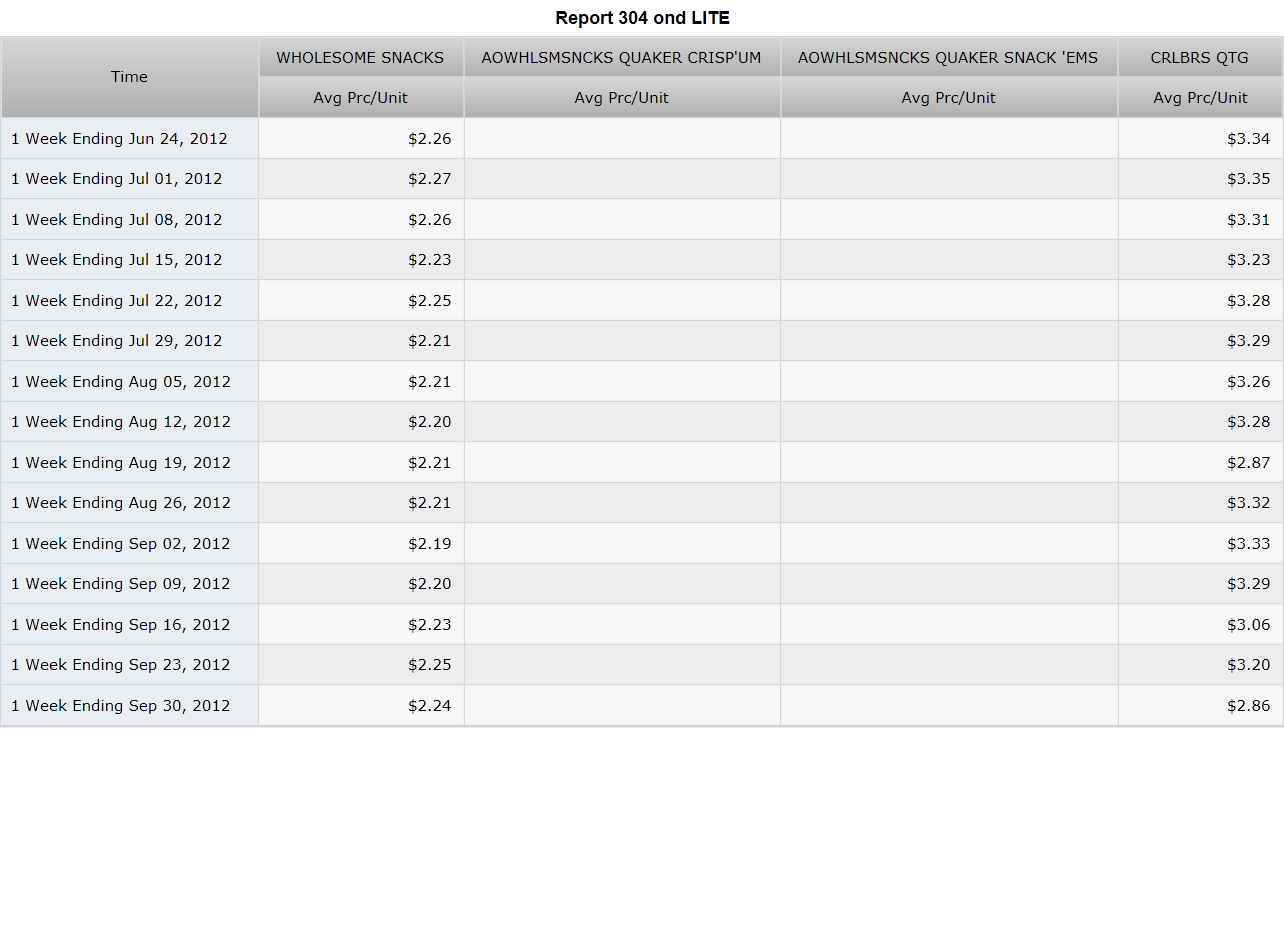Select row 1 Week Ending Jul 29, 2012
This screenshot has width=1284, height=946.
(x=642, y=341)
